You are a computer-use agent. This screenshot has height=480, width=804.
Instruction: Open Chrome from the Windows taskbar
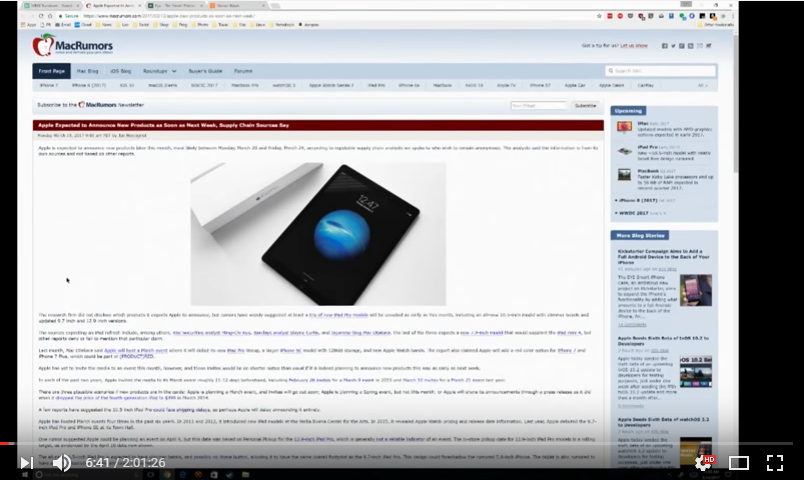[167, 475]
